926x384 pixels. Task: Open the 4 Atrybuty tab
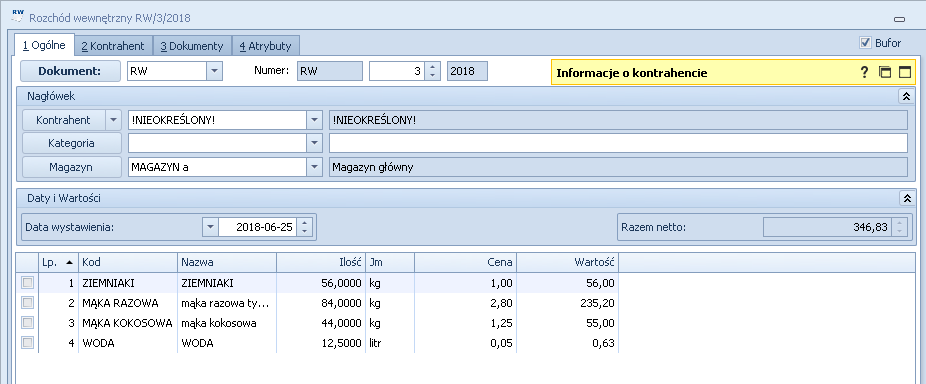tap(266, 45)
